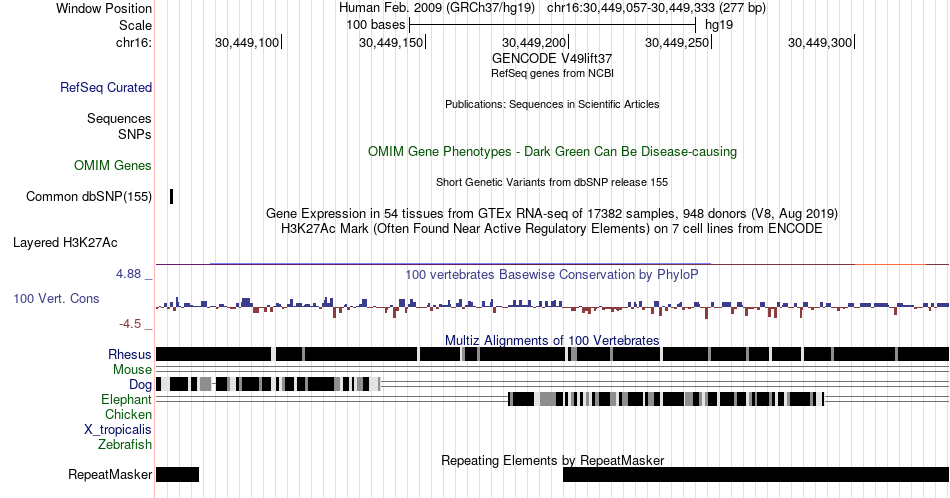Click the 30,449,300 ruler position
950x498 pixels.
click(820, 42)
